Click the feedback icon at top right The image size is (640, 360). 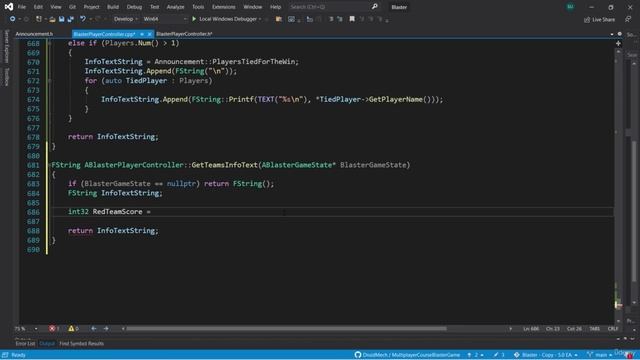(628, 19)
